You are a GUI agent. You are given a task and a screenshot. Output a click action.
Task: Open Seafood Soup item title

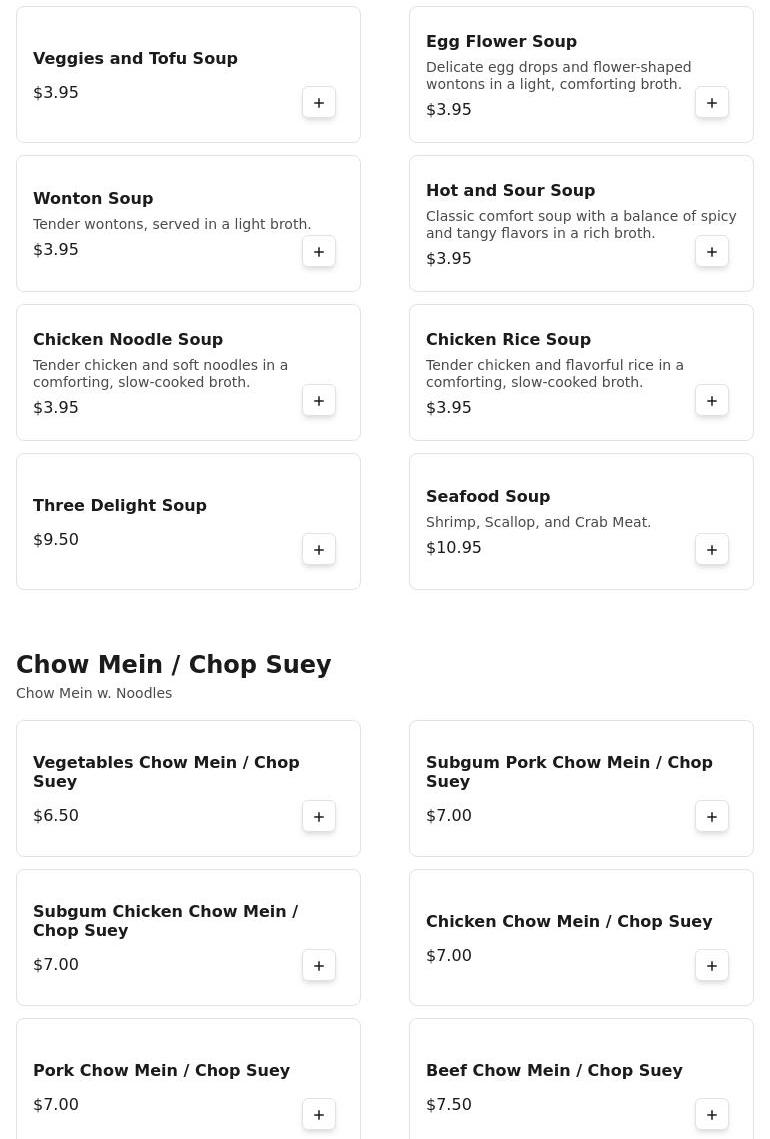[x=488, y=496]
